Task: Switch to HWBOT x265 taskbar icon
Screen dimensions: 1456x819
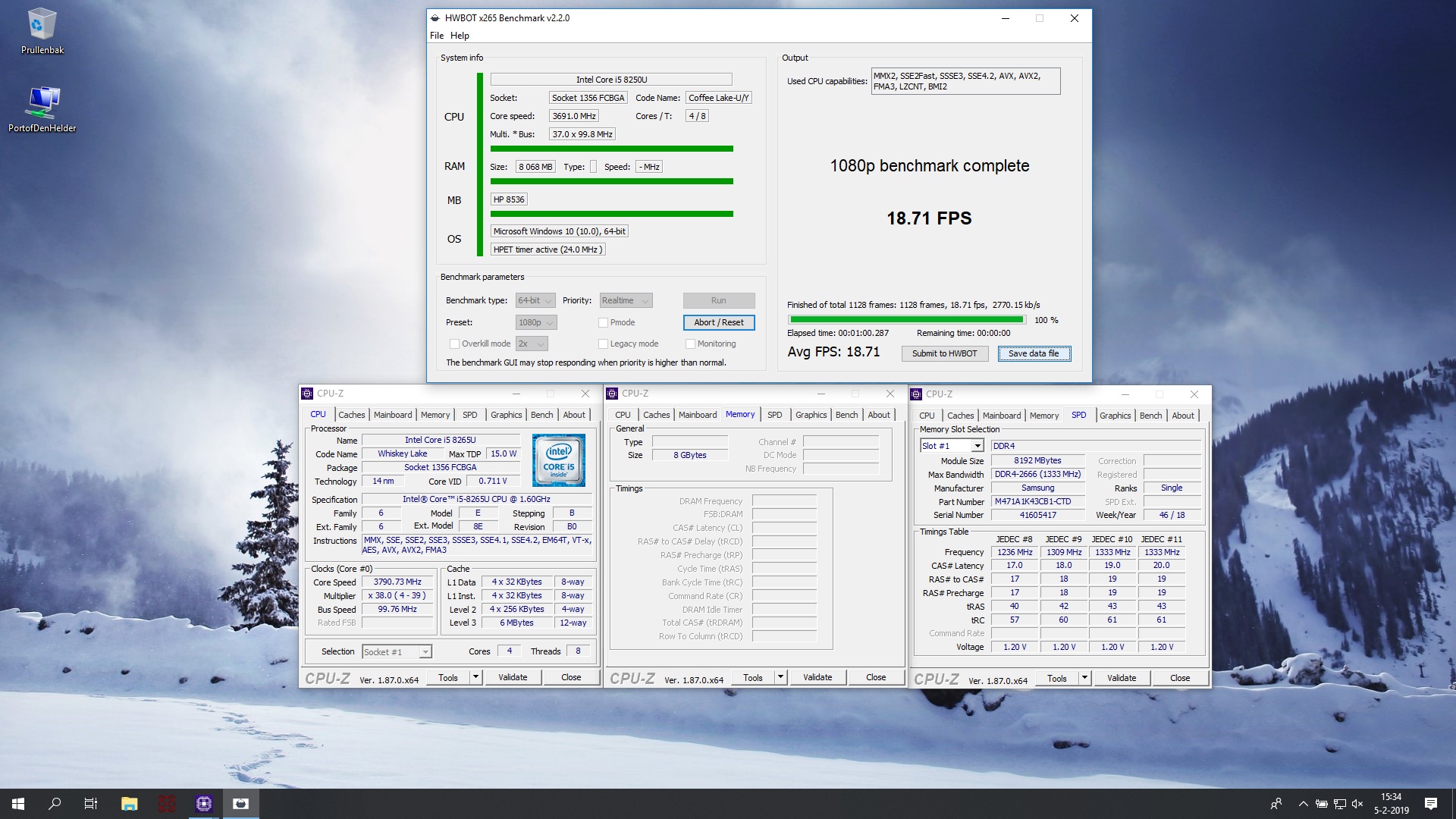Action: click(241, 804)
